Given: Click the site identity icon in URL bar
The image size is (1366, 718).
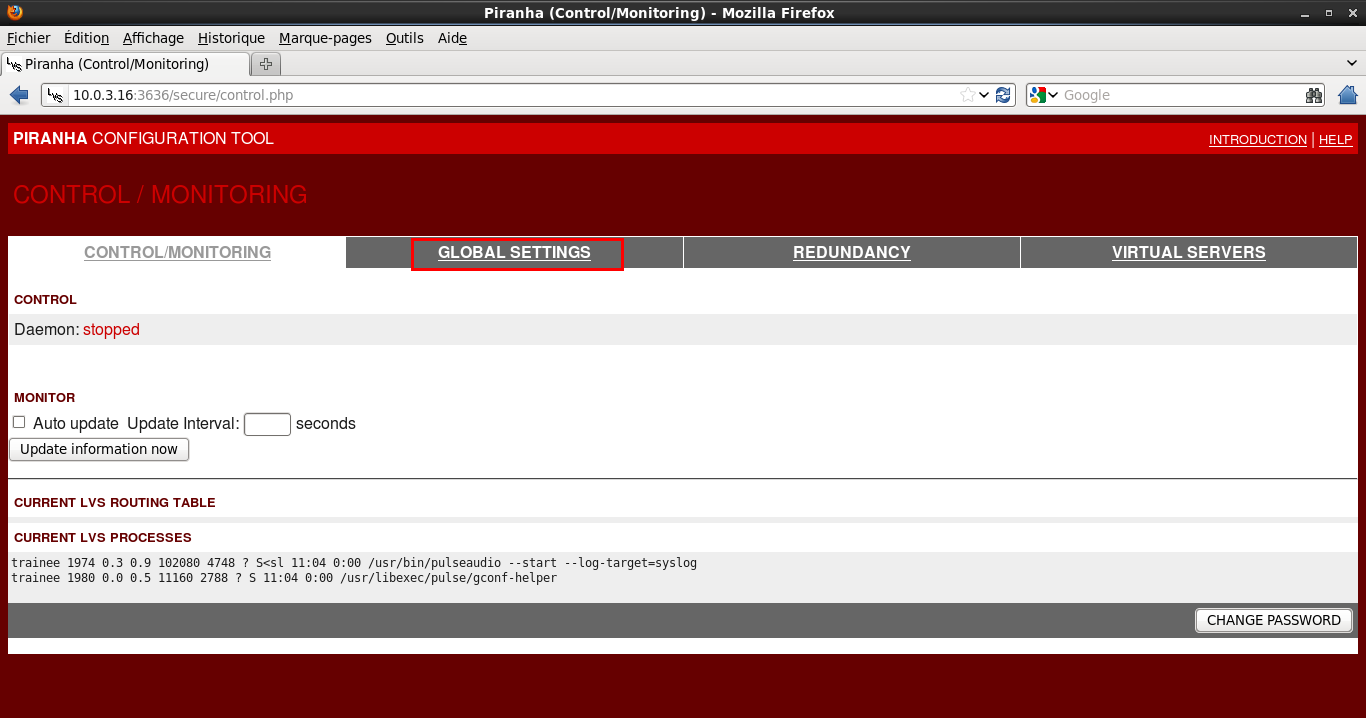Looking at the screenshot, I should (x=56, y=95).
